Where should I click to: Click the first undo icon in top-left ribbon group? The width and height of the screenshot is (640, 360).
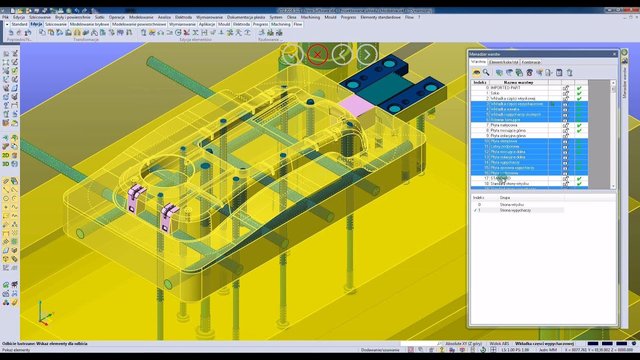[11, 32]
